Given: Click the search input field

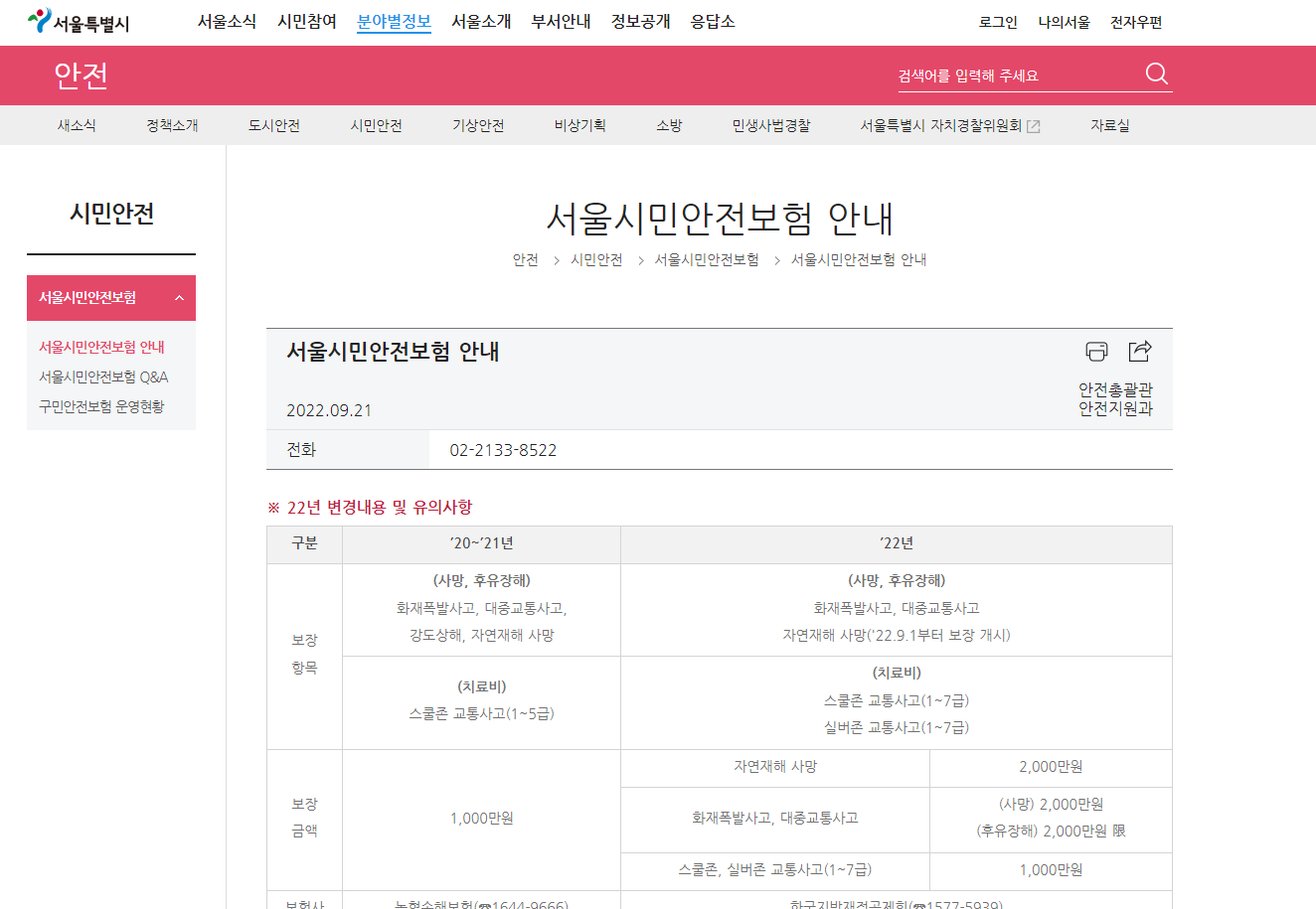Looking at the screenshot, I should tap(1004, 73).
